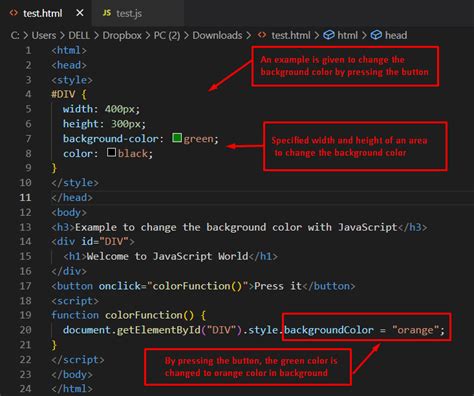The height and width of the screenshot is (396, 474).
Task: Click the </body> closing tag
Action: click(x=72, y=374)
